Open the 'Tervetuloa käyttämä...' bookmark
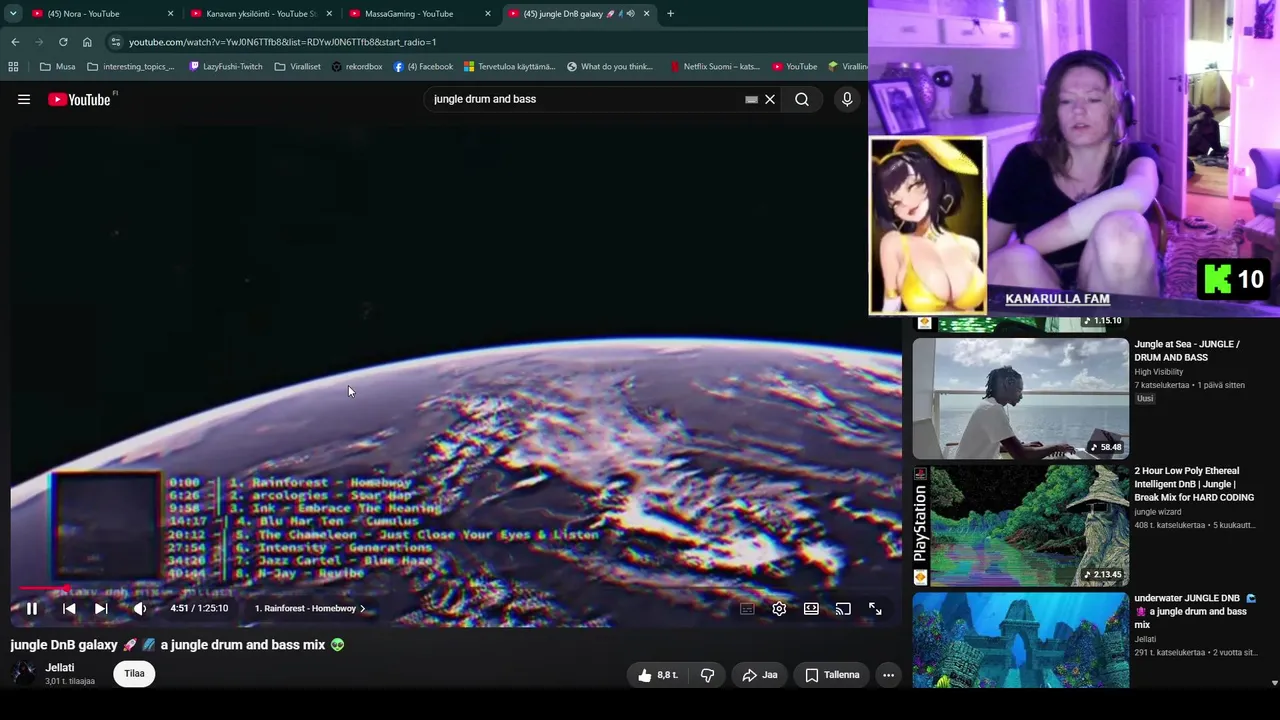1280x720 pixels. tap(509, 67)
